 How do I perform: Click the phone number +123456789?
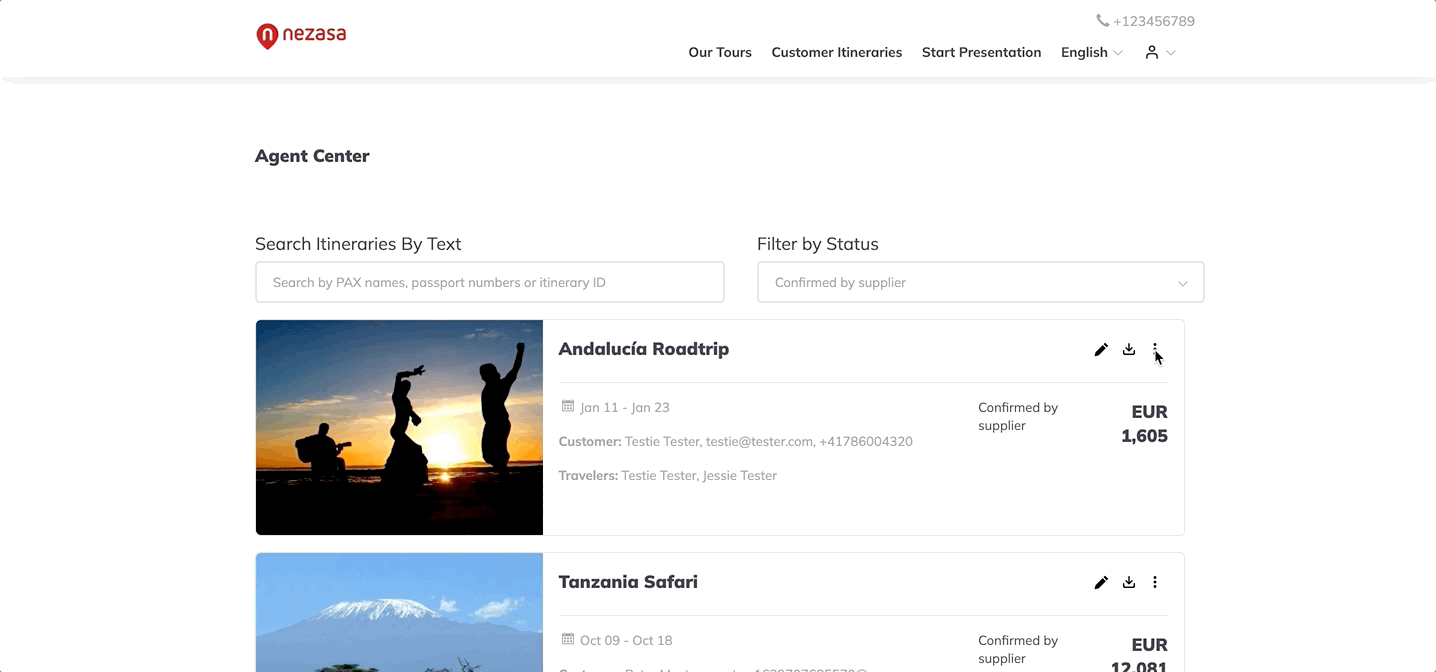click(1154, 21)
